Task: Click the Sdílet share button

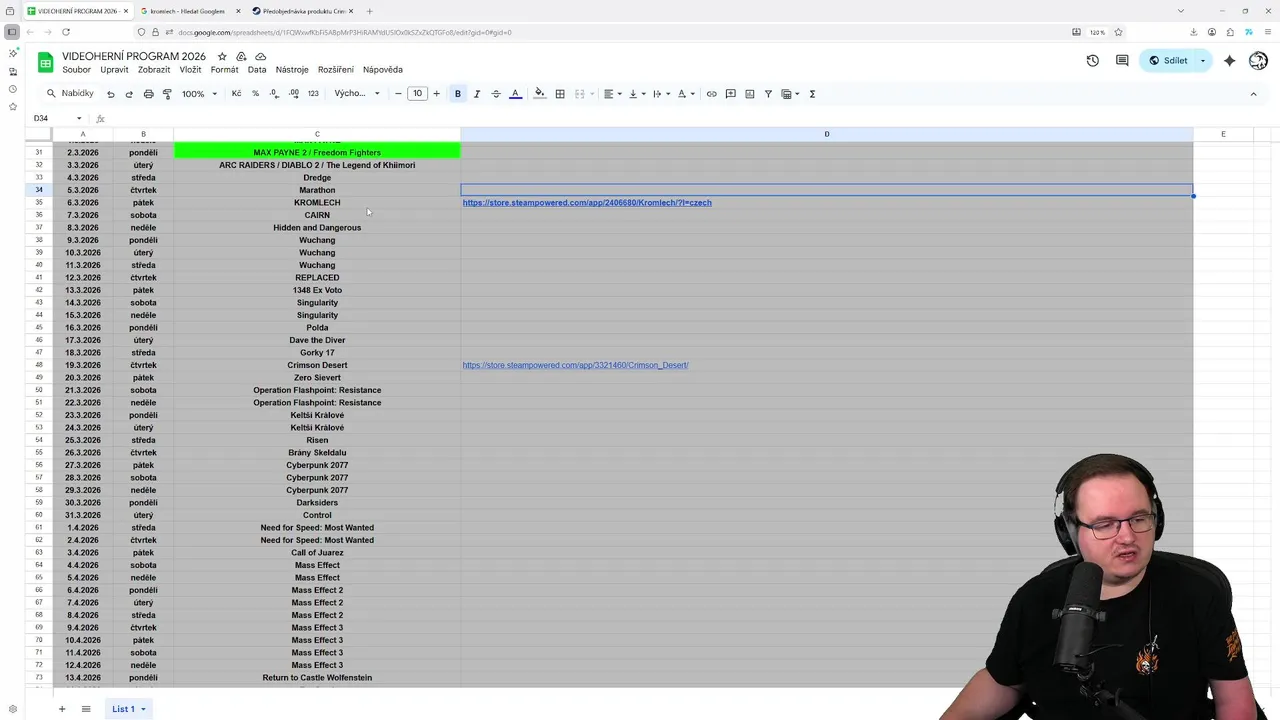Action: [x=1167, y=60]
